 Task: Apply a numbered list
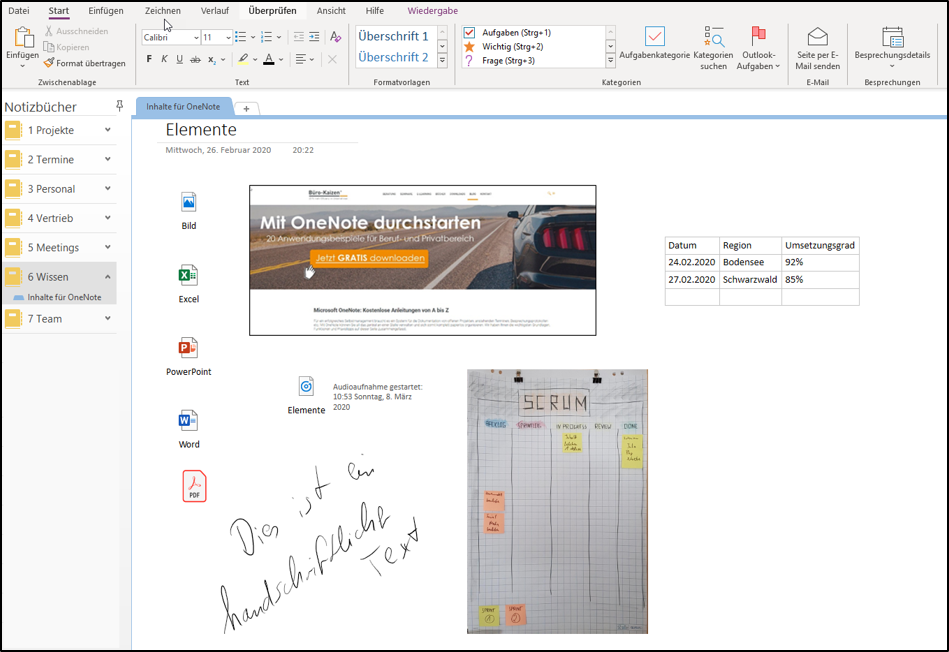(266, 38)
